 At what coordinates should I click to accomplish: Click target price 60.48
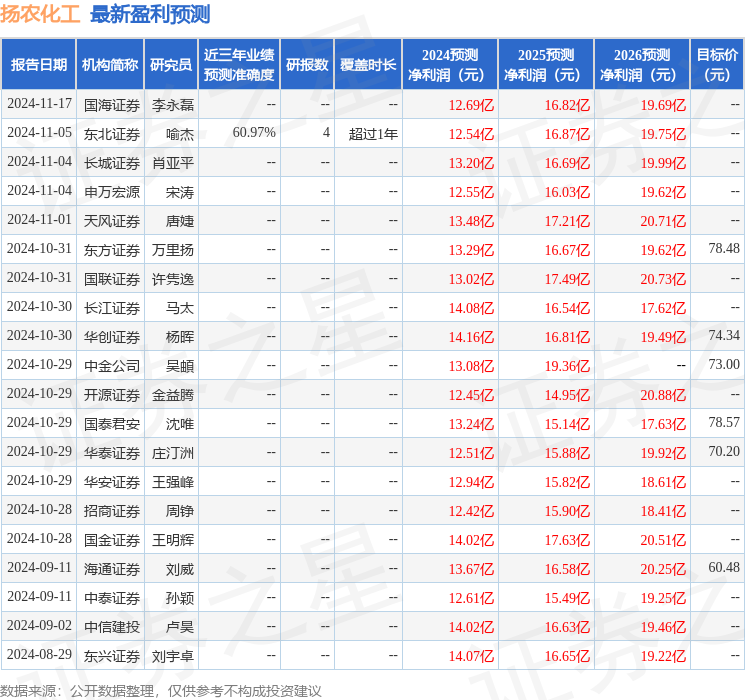724,567
